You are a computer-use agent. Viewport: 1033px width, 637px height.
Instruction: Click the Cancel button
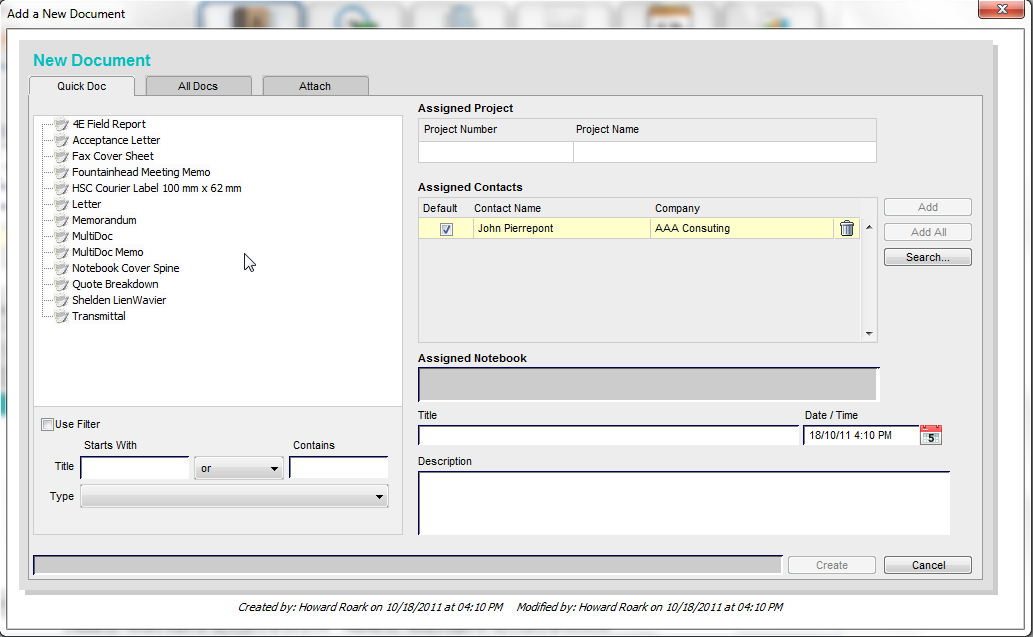pyautogui.click(x=927, y=564)
